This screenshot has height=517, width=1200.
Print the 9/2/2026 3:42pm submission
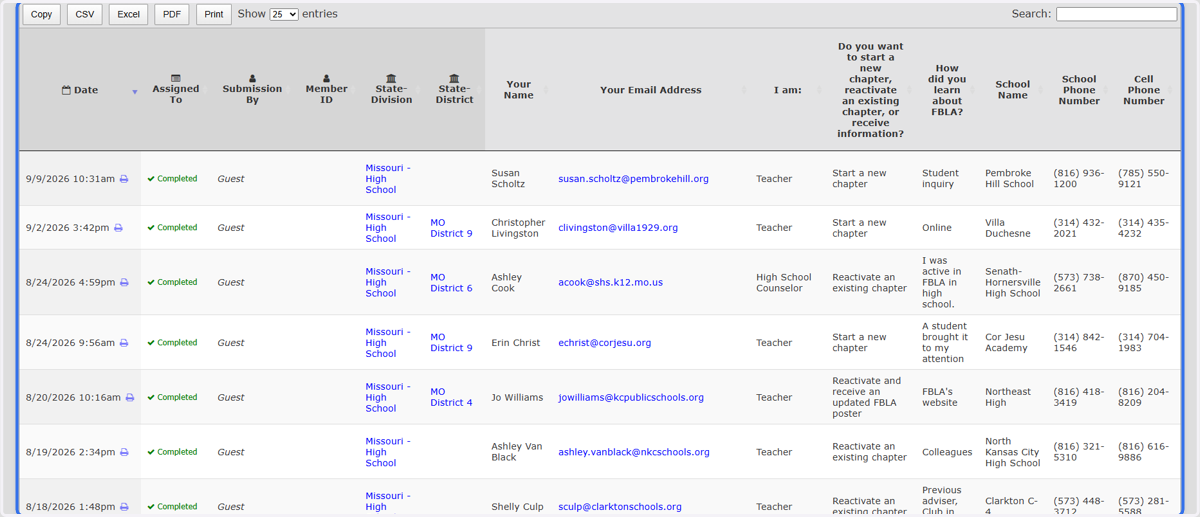point(118,228)
